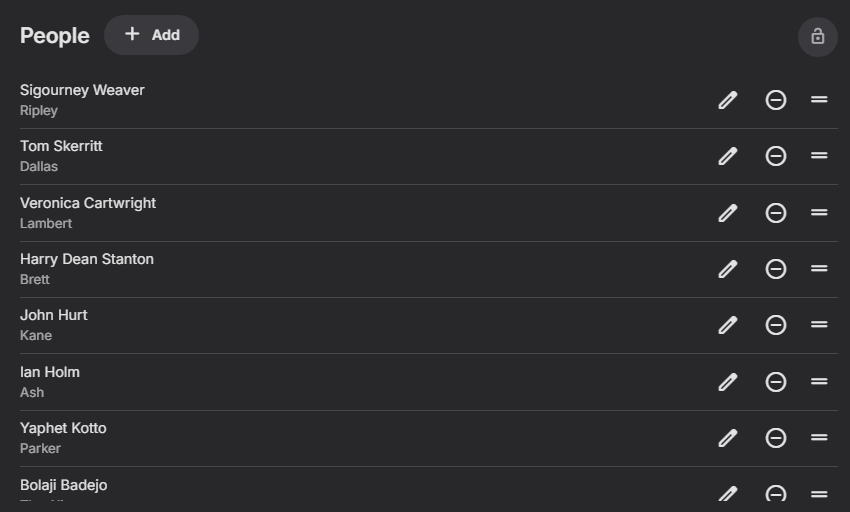Add a new person with Add button
The image size is (850, 512).
151,35
